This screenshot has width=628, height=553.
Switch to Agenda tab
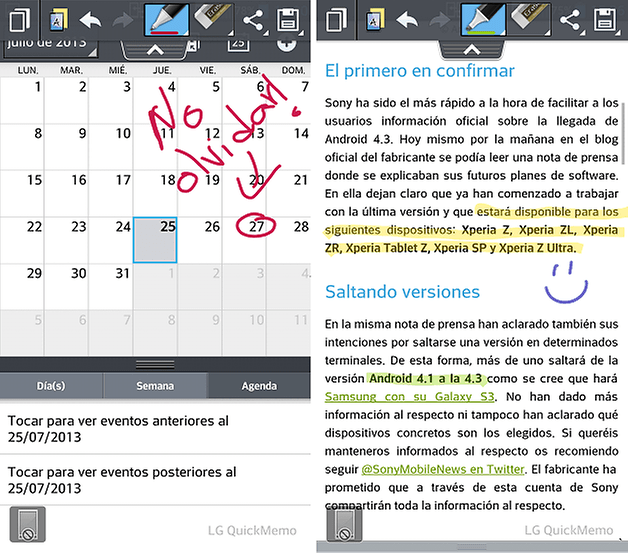(259, 386)
